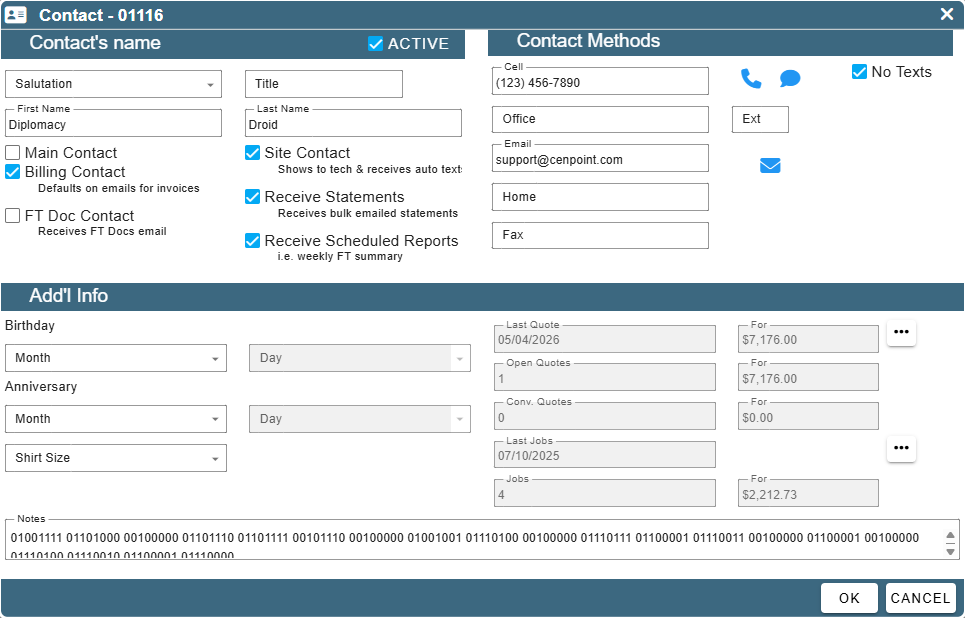This screenshot has width=965, height=618.
Task: Click into the Office phone field
Action: [x=600, y=119]
